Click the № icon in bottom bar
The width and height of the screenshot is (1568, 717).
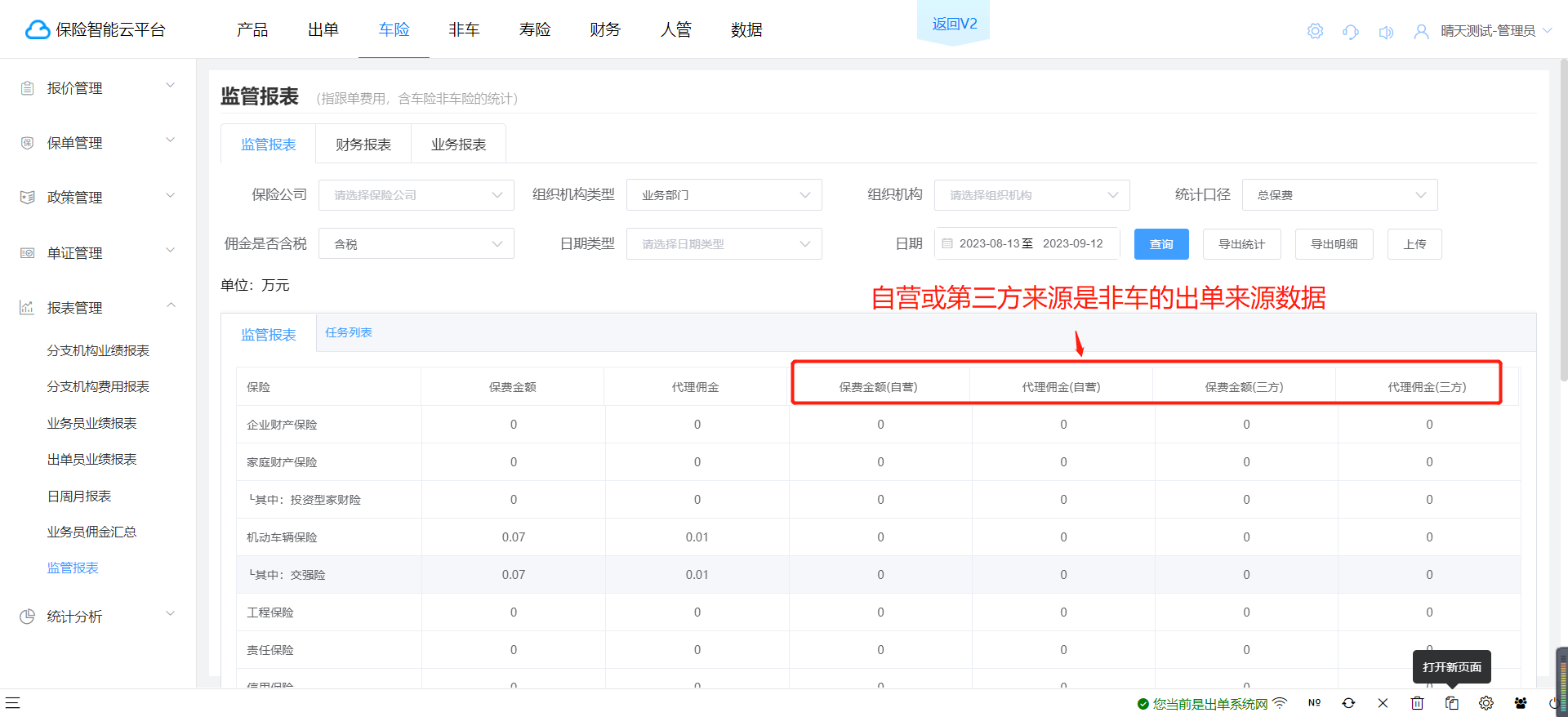point(1314,702)
